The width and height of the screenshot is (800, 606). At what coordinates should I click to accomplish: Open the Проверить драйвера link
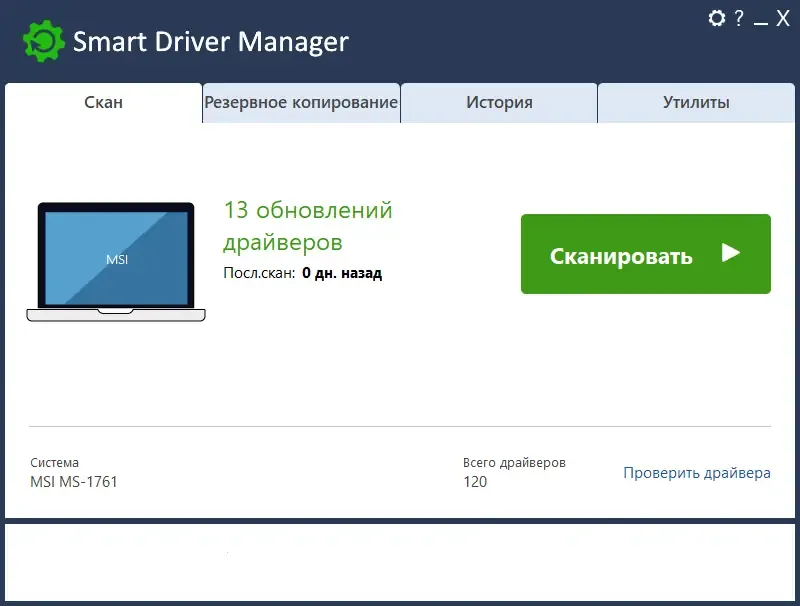tap(697, 472)
